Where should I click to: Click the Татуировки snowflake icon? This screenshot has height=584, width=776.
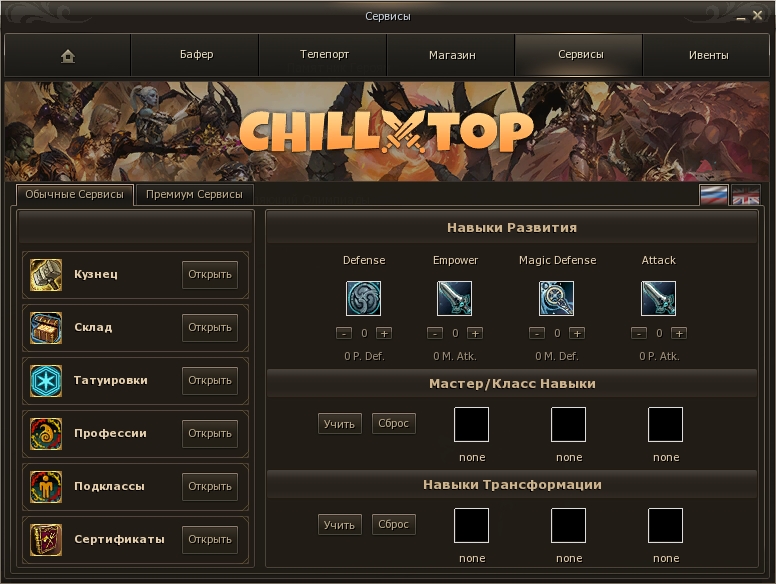coord(46,381)
